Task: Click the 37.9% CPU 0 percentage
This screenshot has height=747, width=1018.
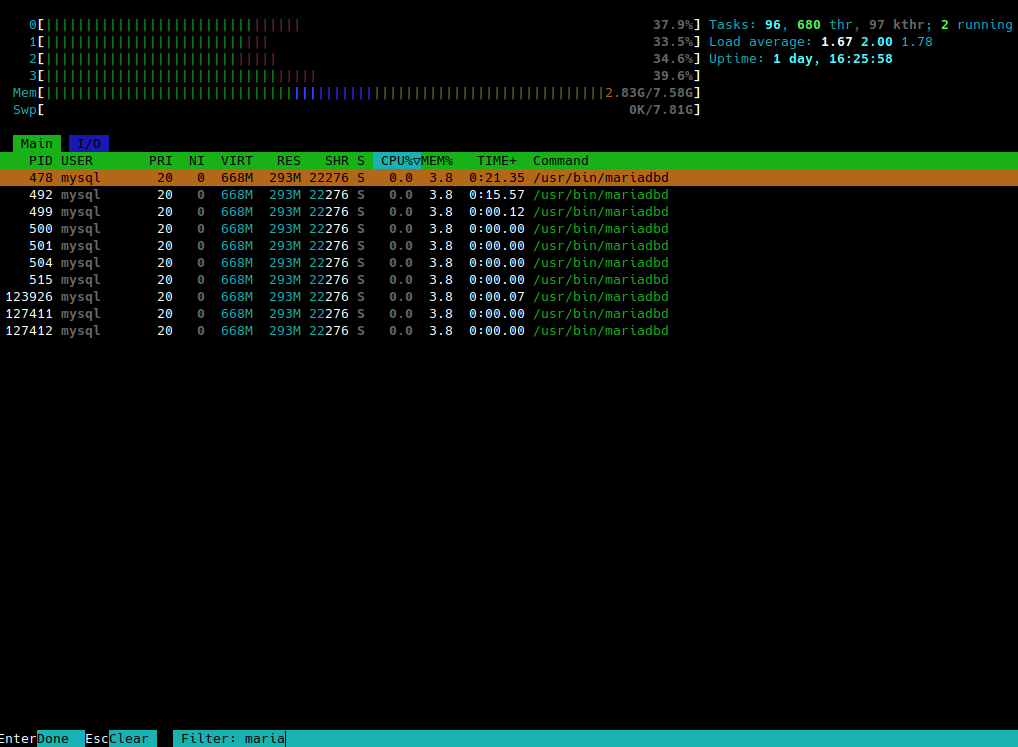Action: click(673, 25)
